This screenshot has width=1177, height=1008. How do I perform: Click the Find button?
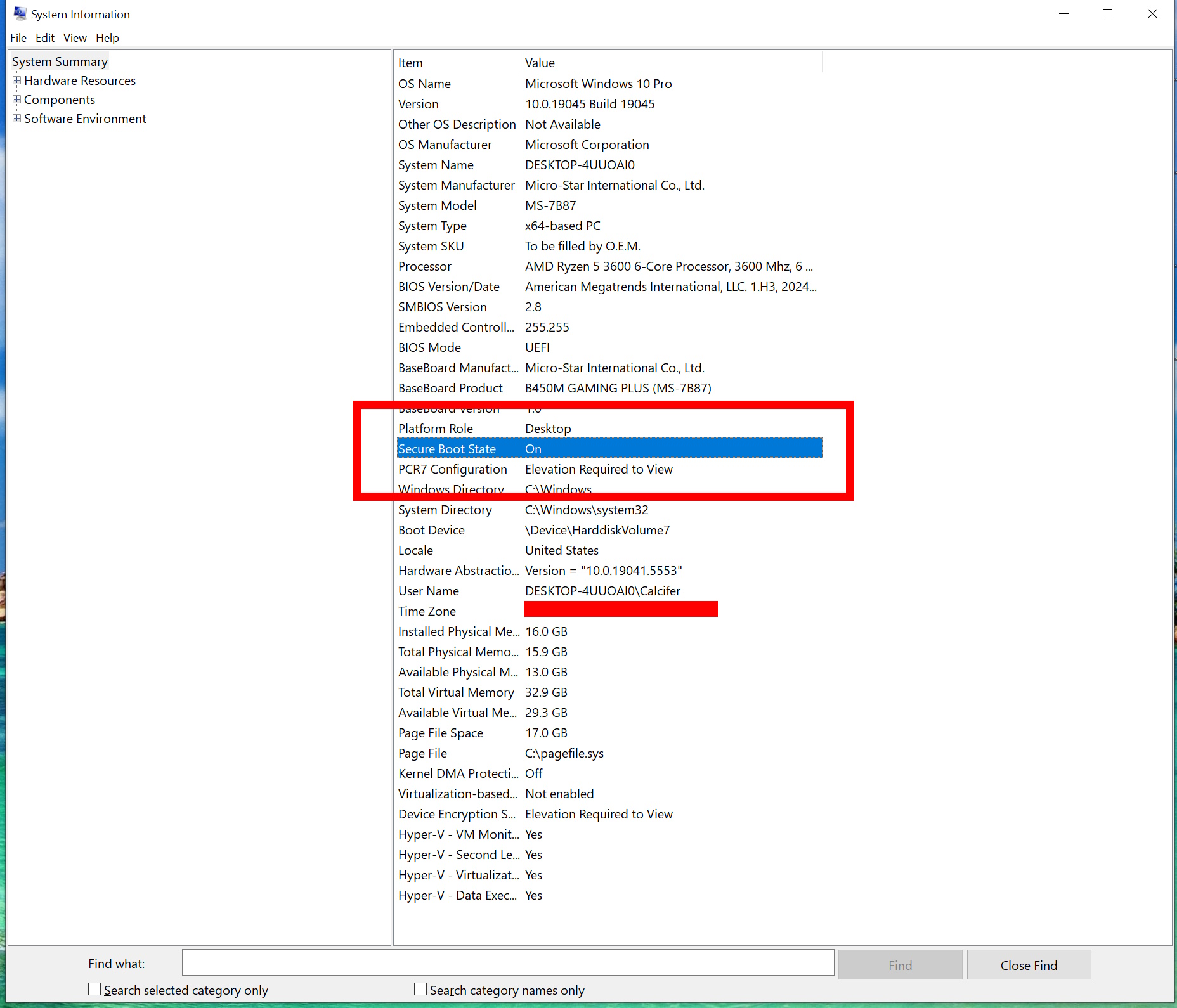click(x=900, y=965)
